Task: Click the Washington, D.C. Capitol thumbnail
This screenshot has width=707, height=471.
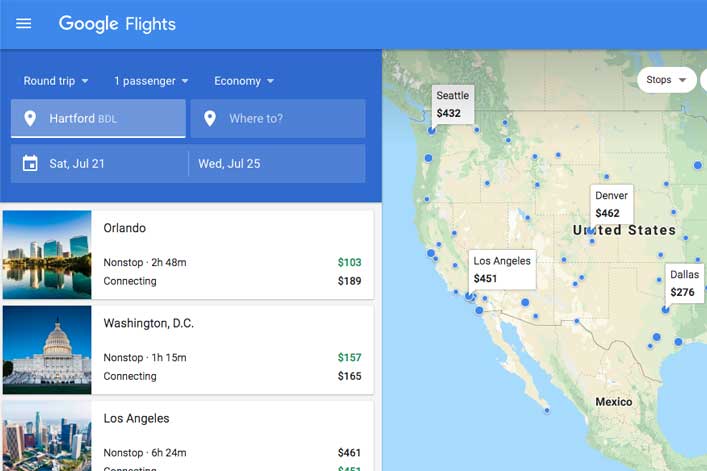Action: 47,350
